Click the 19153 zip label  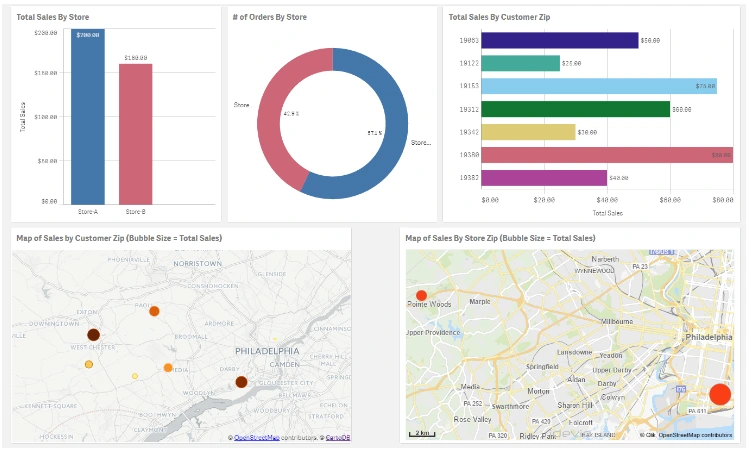[469, 86]
